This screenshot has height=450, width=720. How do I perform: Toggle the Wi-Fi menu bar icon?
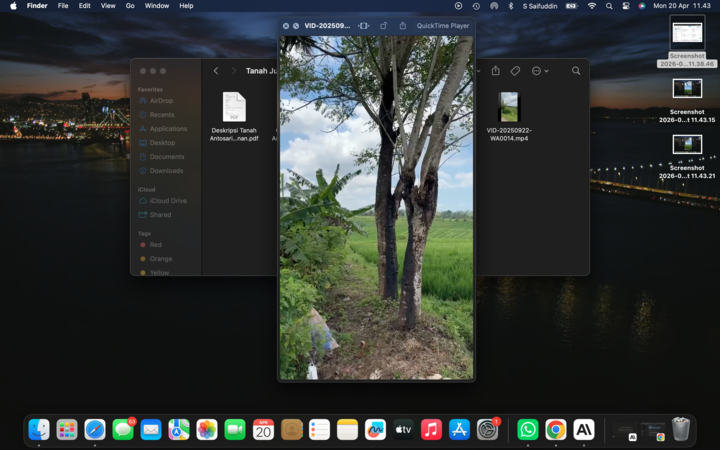click(591, 6)
